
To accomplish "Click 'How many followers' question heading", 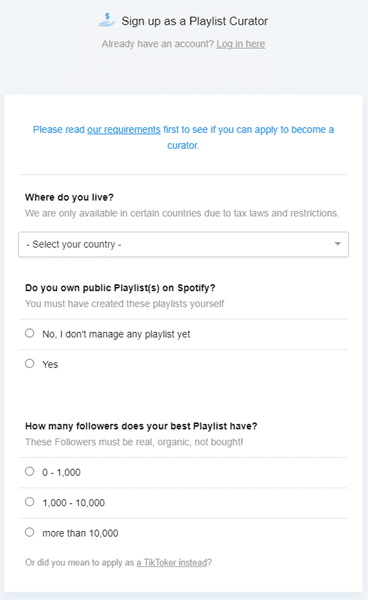I will 141,426.
